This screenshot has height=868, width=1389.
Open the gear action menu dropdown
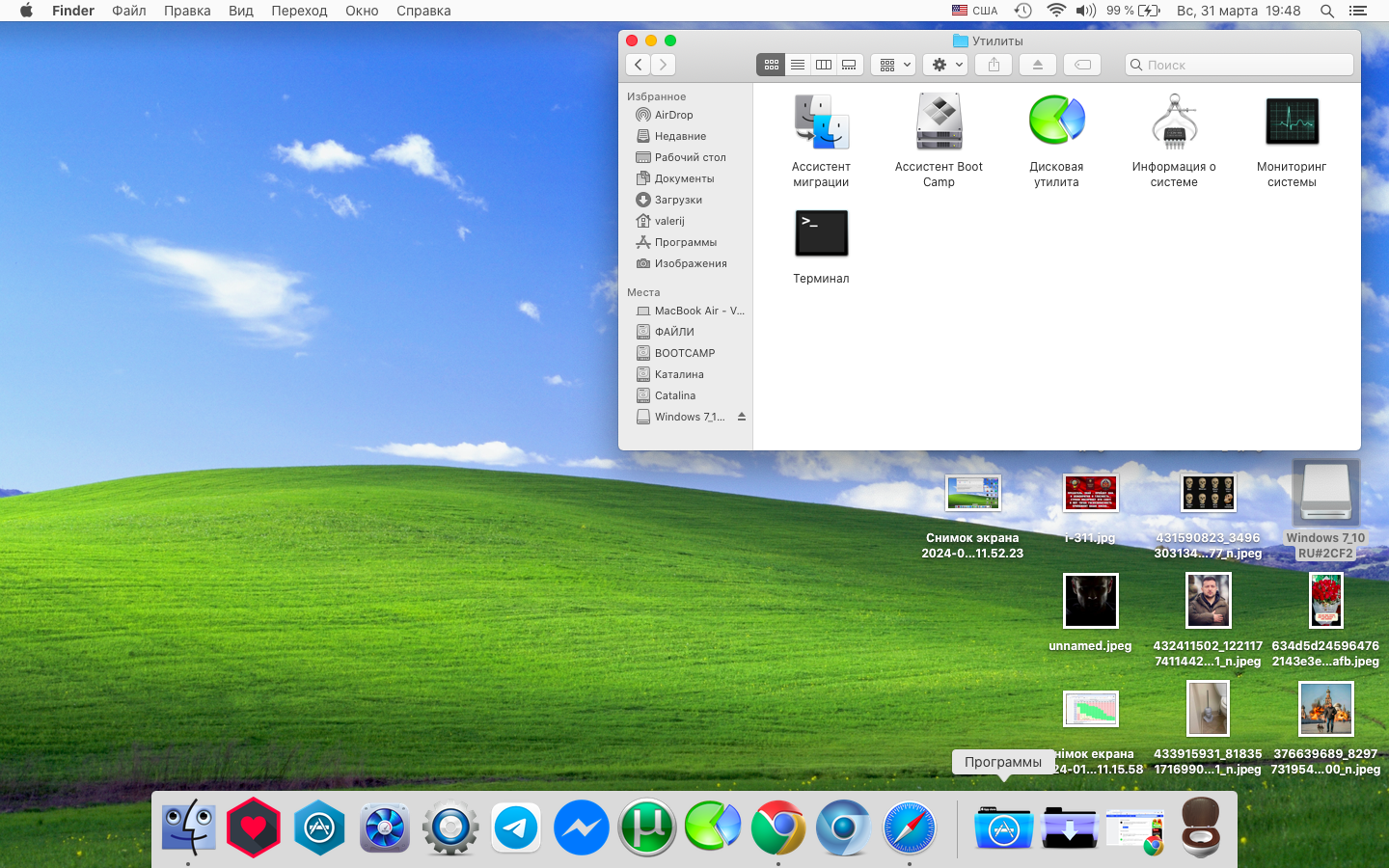(945, 65)
